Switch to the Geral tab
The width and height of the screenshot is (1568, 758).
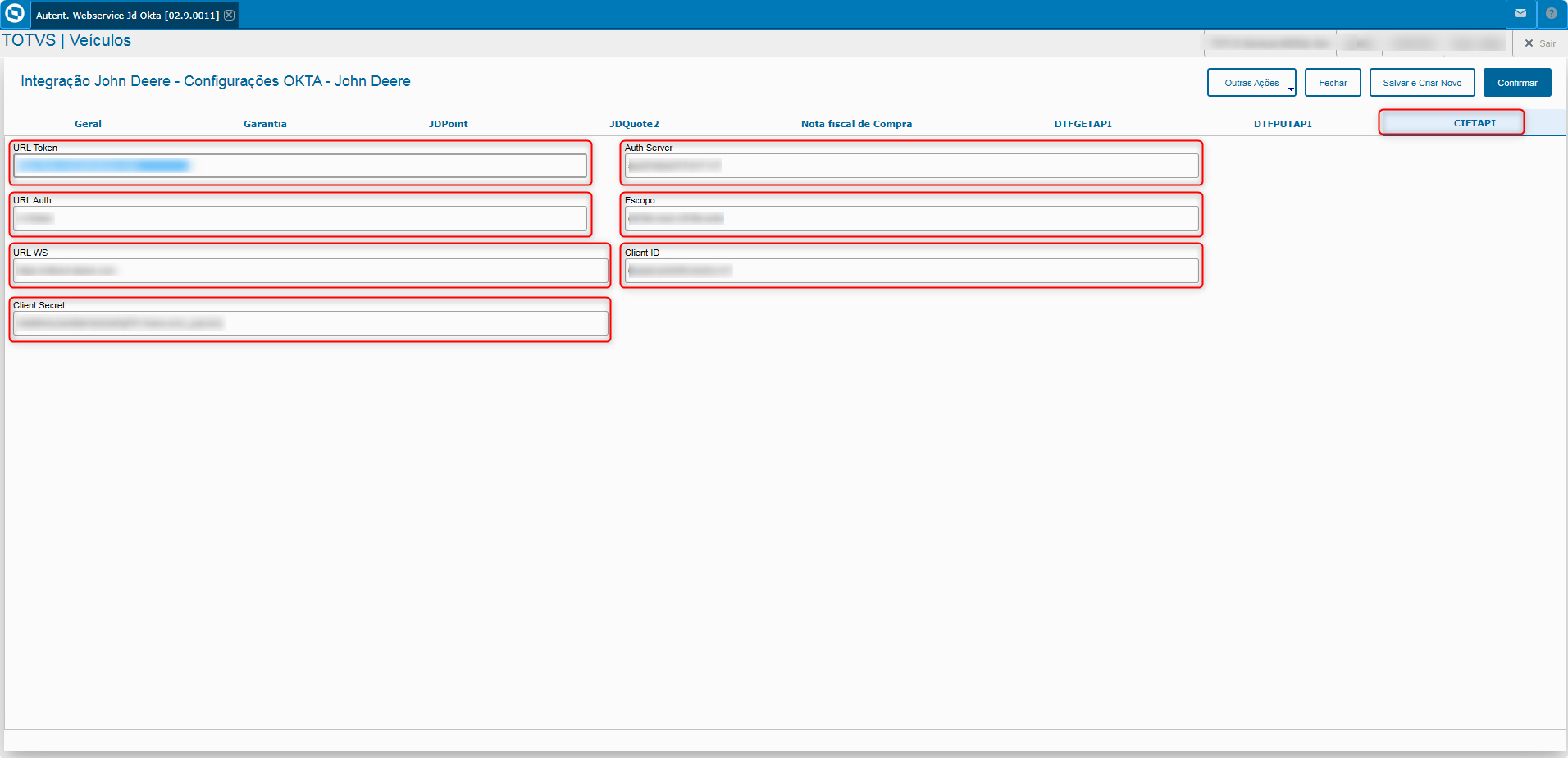(88, 124)
